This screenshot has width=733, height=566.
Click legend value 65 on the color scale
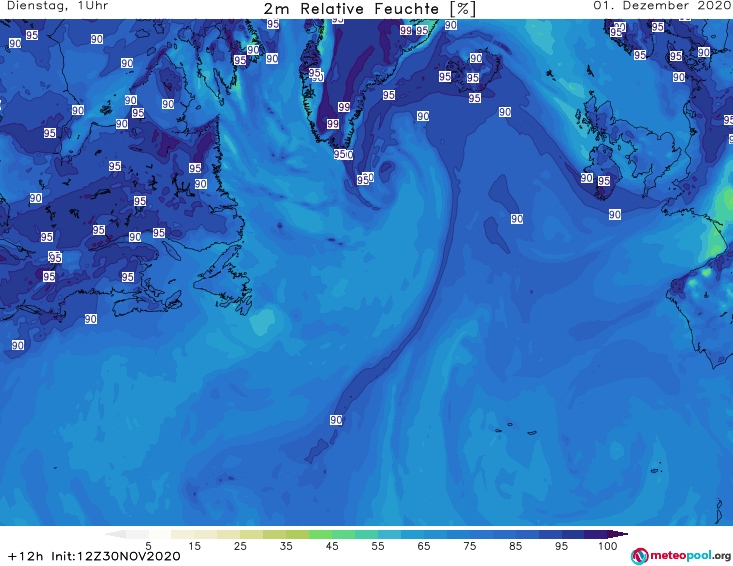[x=424, y=546]
